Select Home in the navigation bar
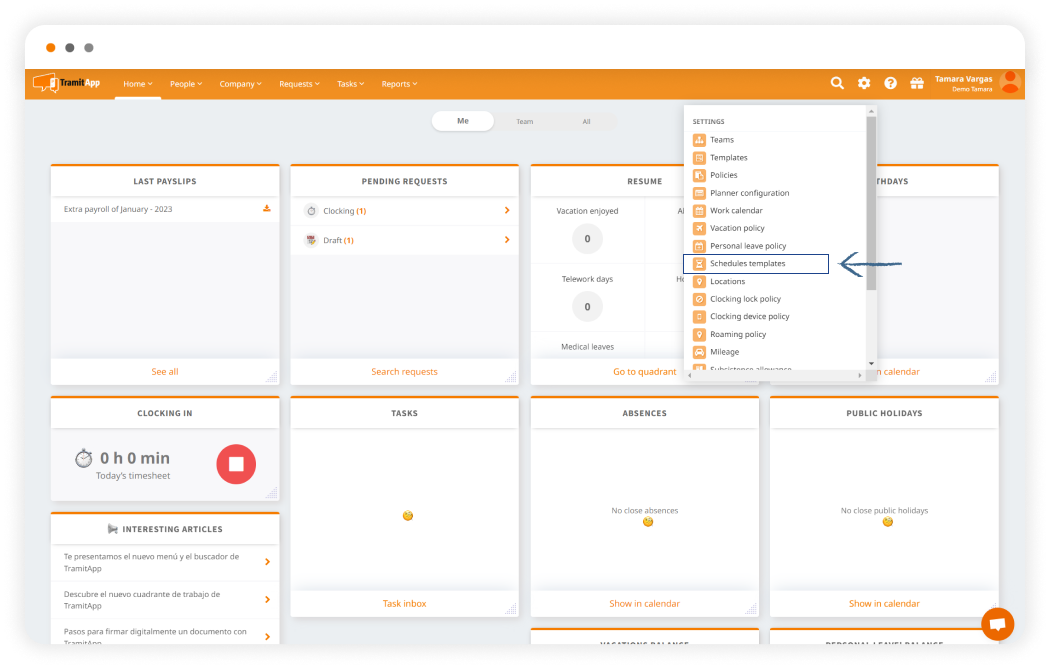 [x=137, y=84]
